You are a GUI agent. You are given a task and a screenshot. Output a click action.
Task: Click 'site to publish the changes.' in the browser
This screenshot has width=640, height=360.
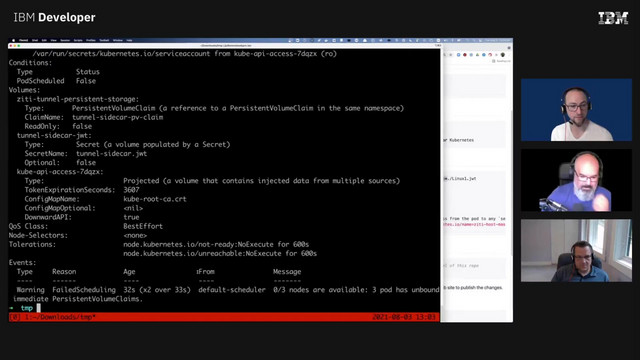click(474, 288)
